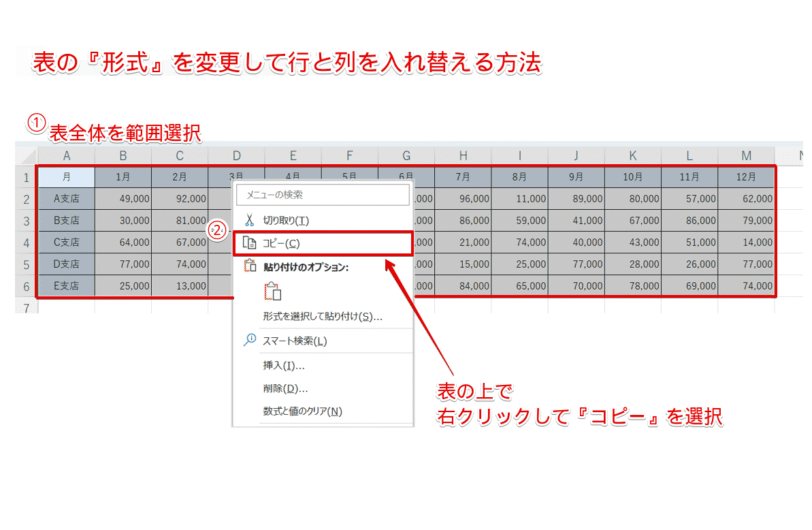Click the cell with value 57,000

pos(690,198)
